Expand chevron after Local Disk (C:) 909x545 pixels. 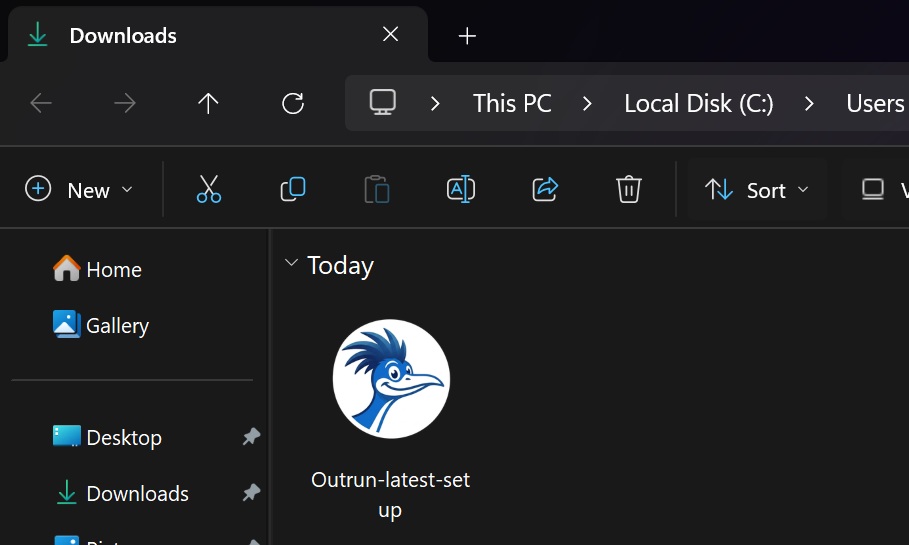809,104
